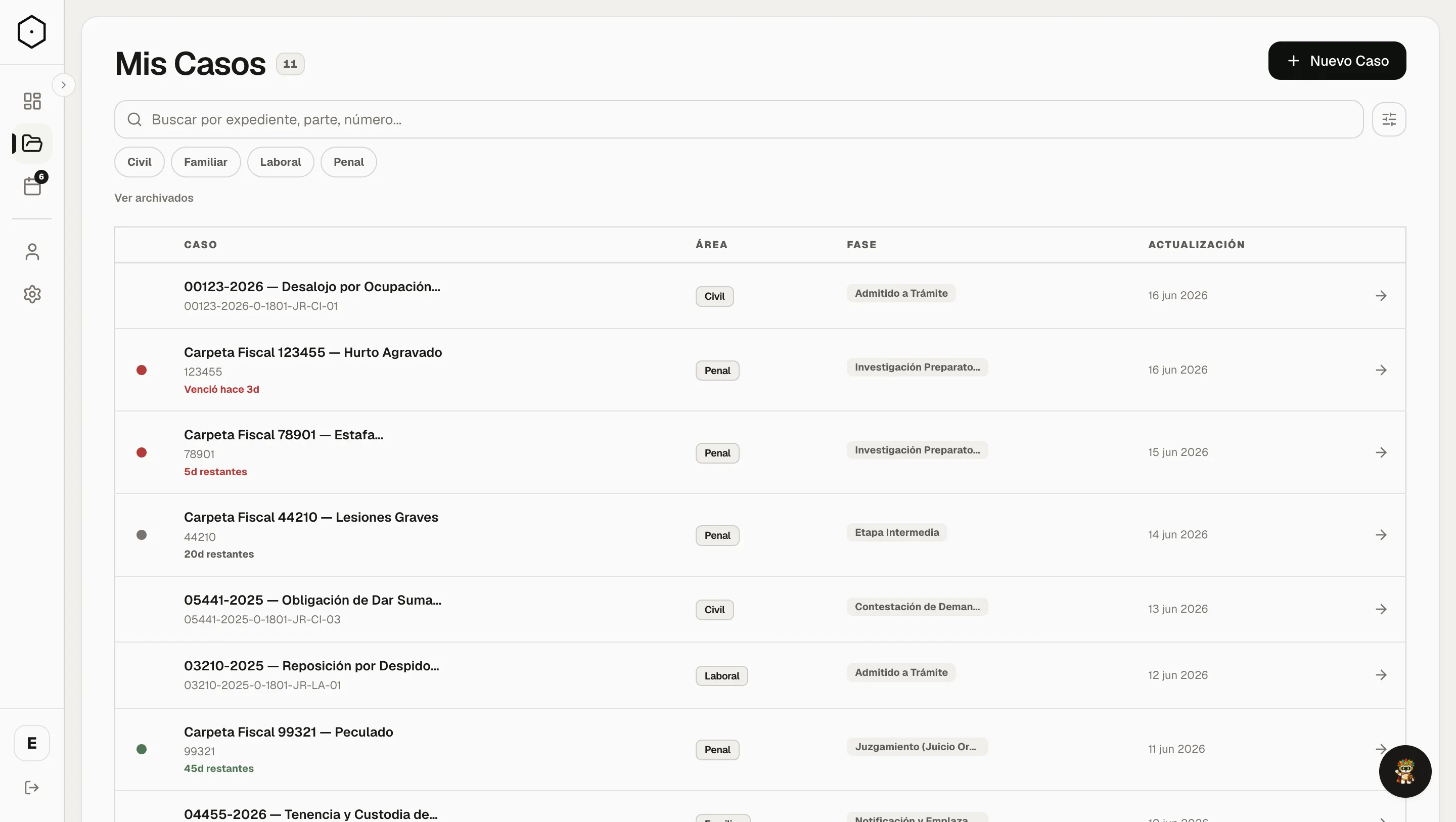Open the user profile icon in sidebar
This screenshot has height=822, width=1456.
(x=32, y=252)
